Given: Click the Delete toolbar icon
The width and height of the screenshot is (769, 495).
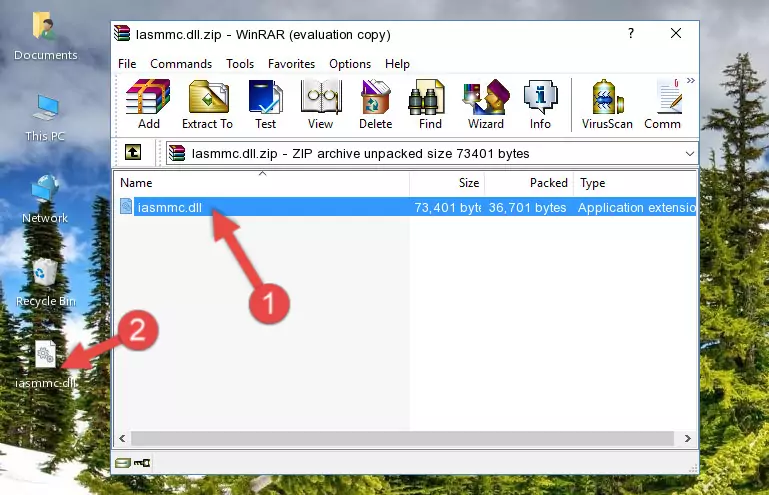Looking at the screenshot, I should 376,104.
